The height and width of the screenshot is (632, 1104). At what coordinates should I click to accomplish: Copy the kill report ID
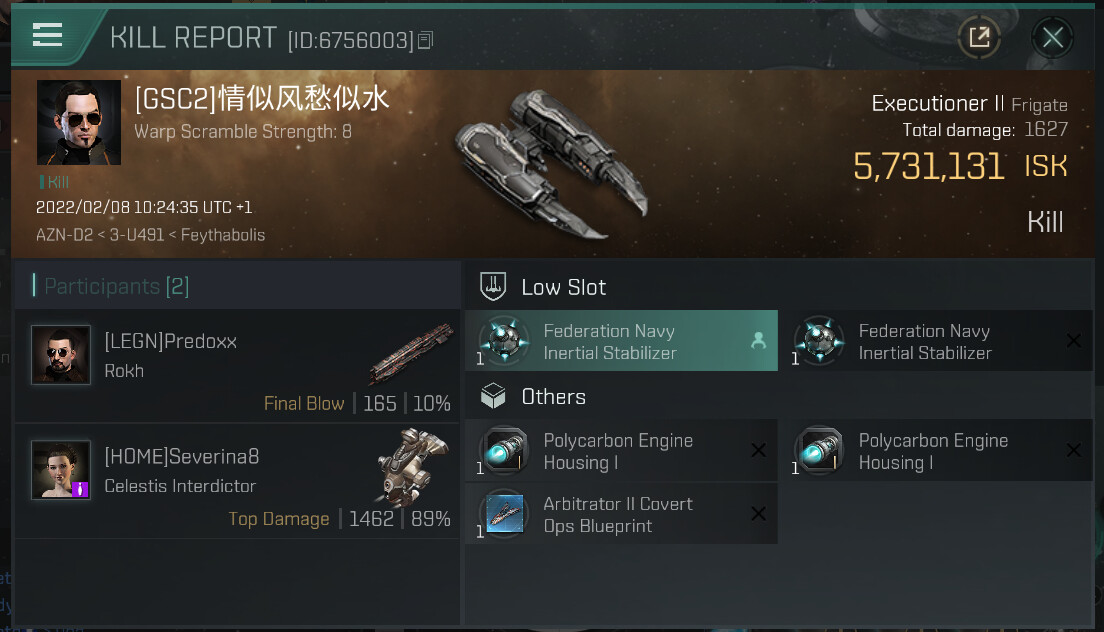pyautogui.click(x=426, y=40)
